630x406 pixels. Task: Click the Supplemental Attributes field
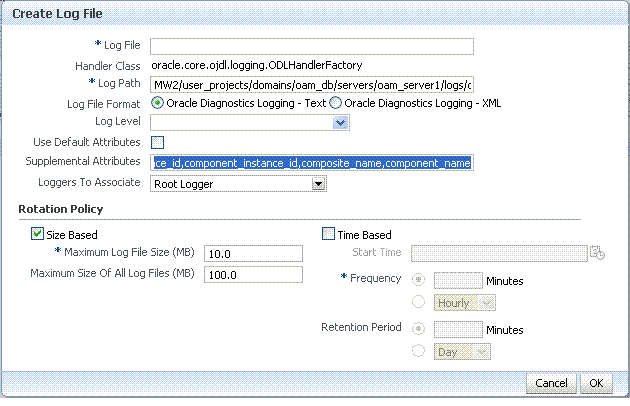click(312, 163)
